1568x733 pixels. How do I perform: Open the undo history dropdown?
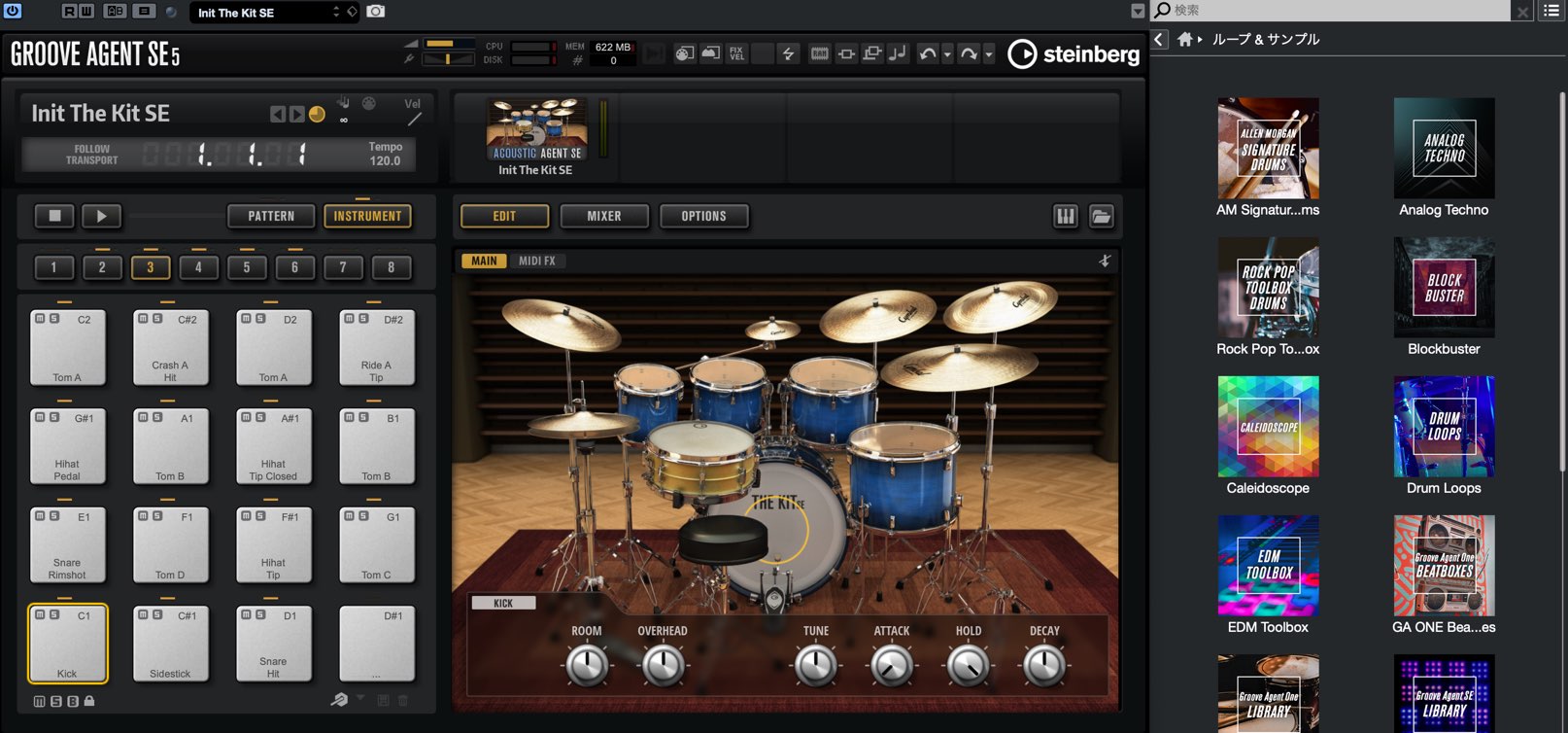947,54
